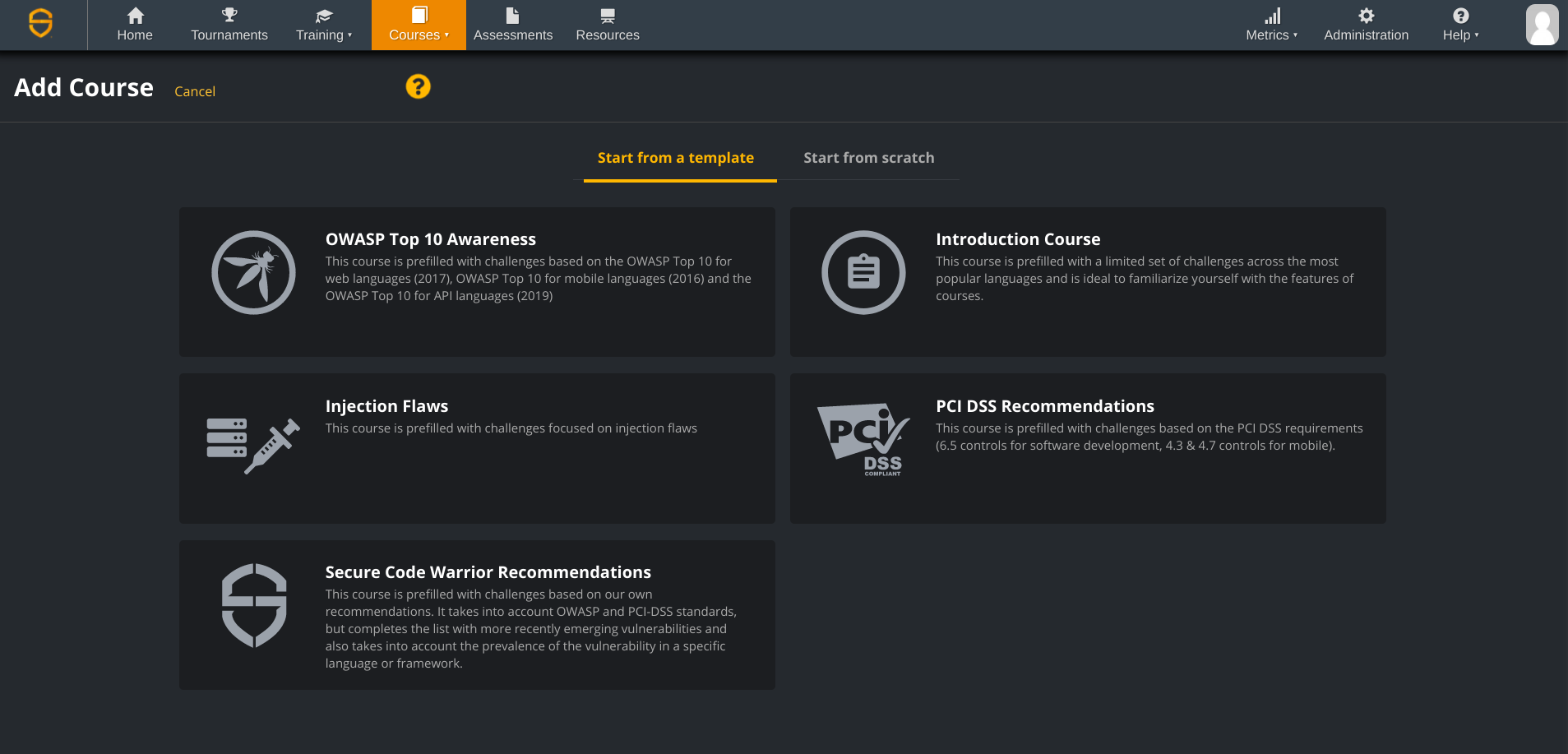Go to the Home menu label

tap(135, 35)
